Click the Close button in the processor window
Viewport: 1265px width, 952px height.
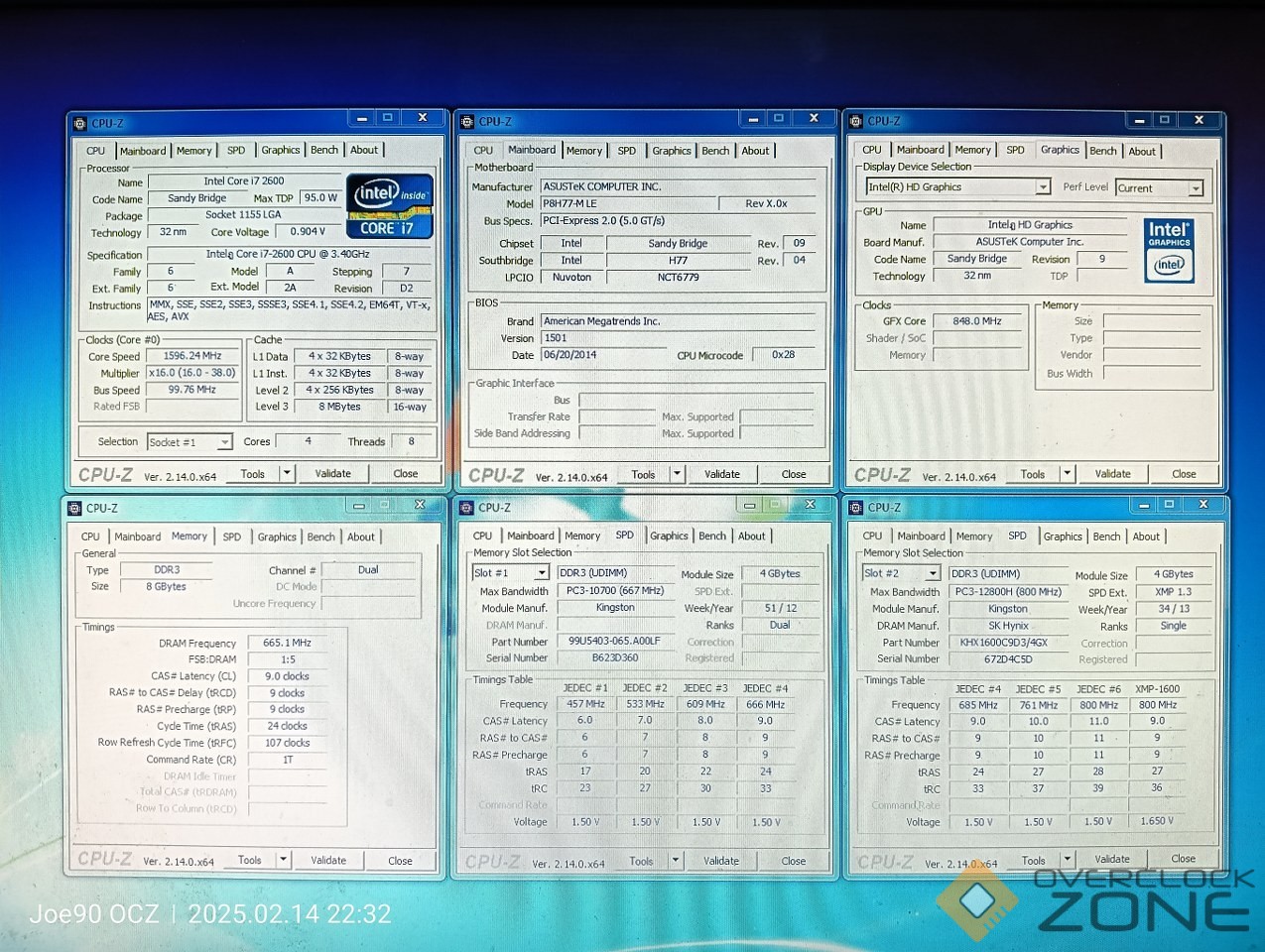tap(406, 474)
